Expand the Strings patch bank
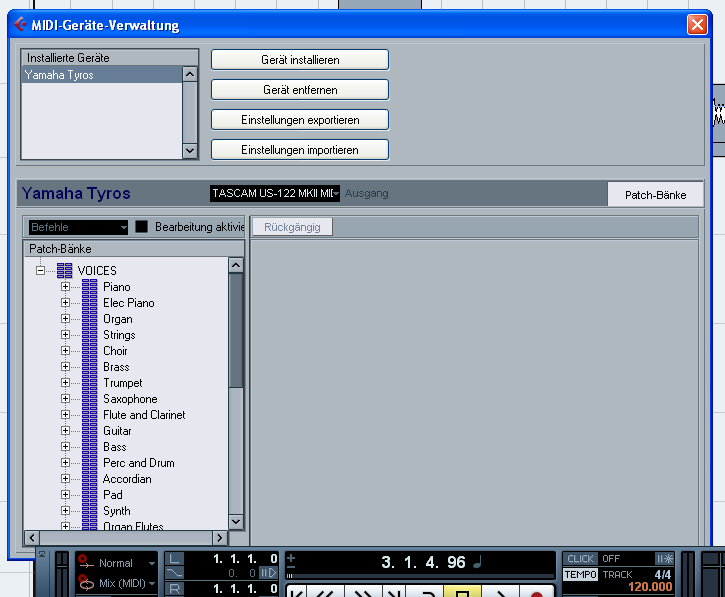 coord(65,335)
